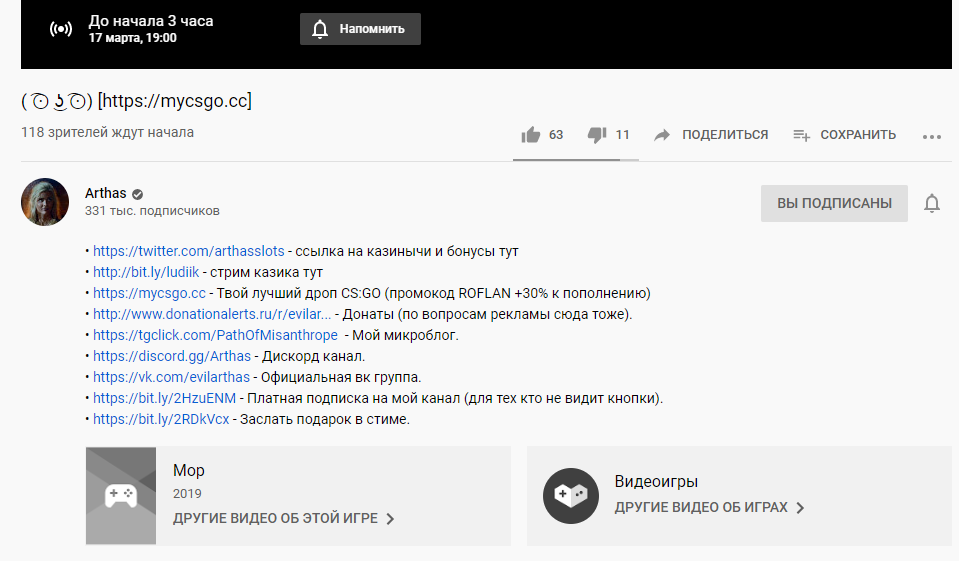Open the twitter.com/arthasslots link
Viewport: 959px width, 561px height.
tap(188, 251)
